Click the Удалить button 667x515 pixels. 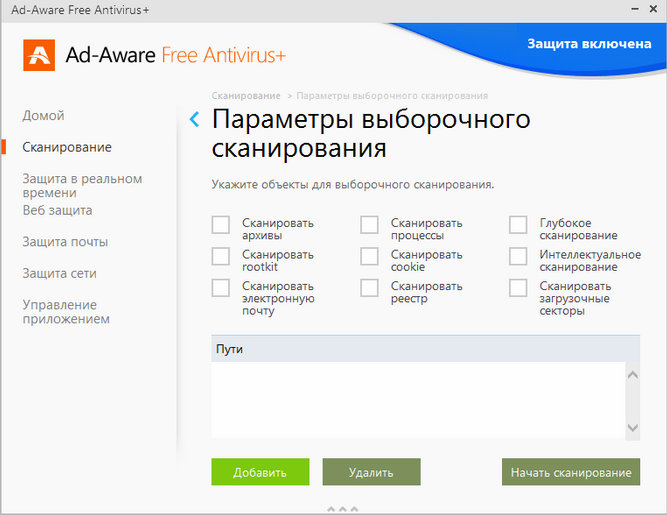coord(371,472)
